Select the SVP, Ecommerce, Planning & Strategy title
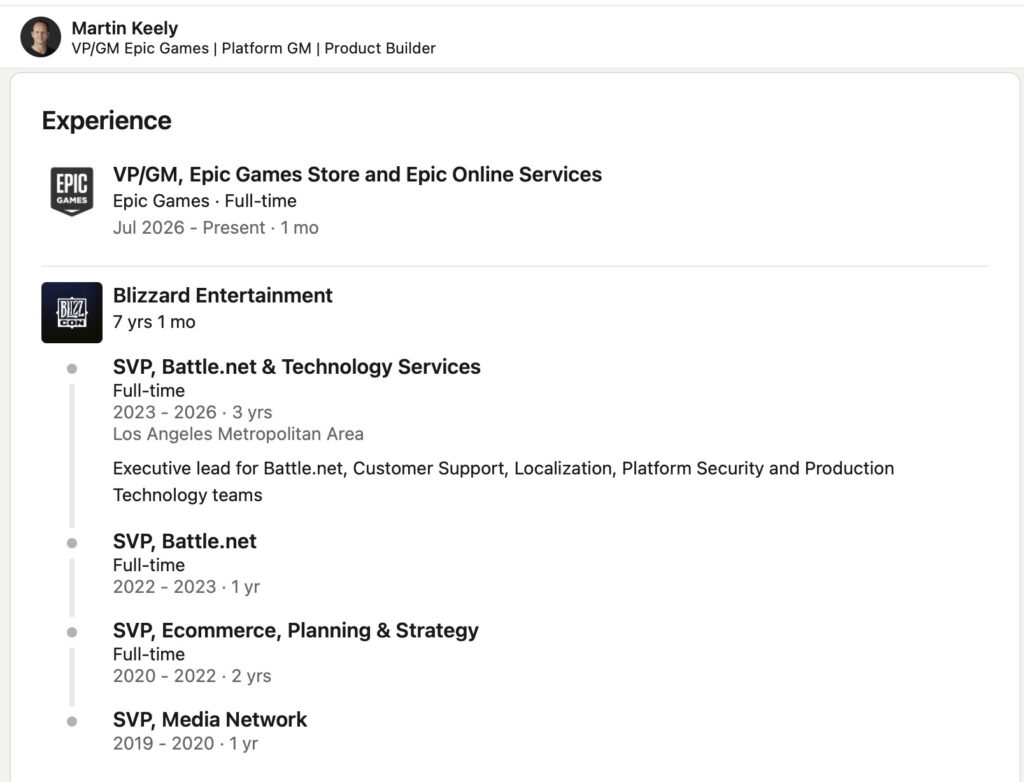 (x=296, y=630)
